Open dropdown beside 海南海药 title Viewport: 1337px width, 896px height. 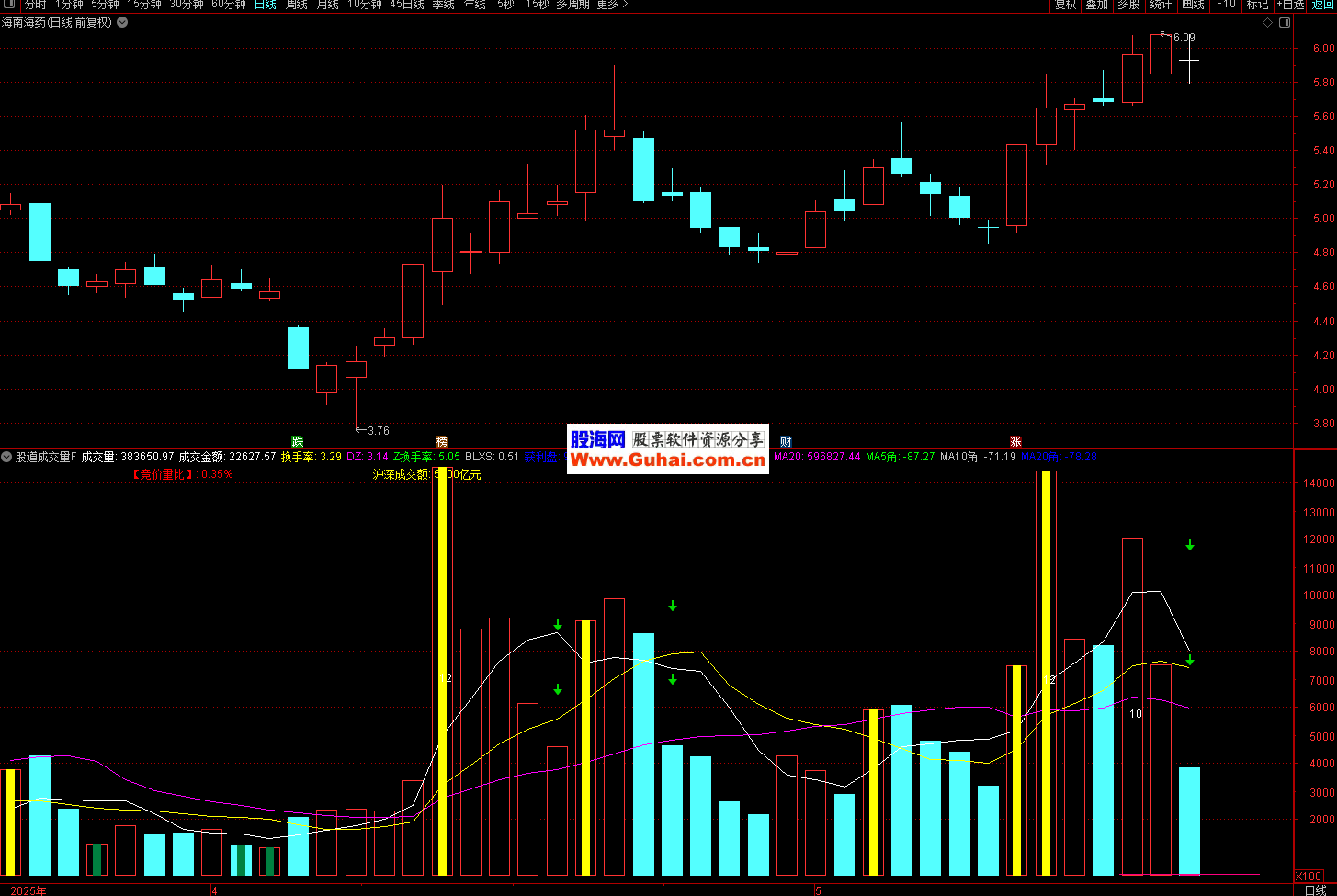122,22
